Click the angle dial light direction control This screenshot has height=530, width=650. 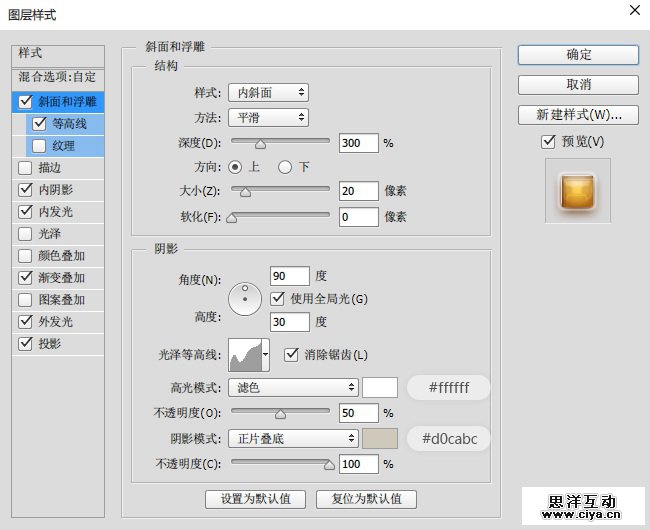click(x=245, y=299)
